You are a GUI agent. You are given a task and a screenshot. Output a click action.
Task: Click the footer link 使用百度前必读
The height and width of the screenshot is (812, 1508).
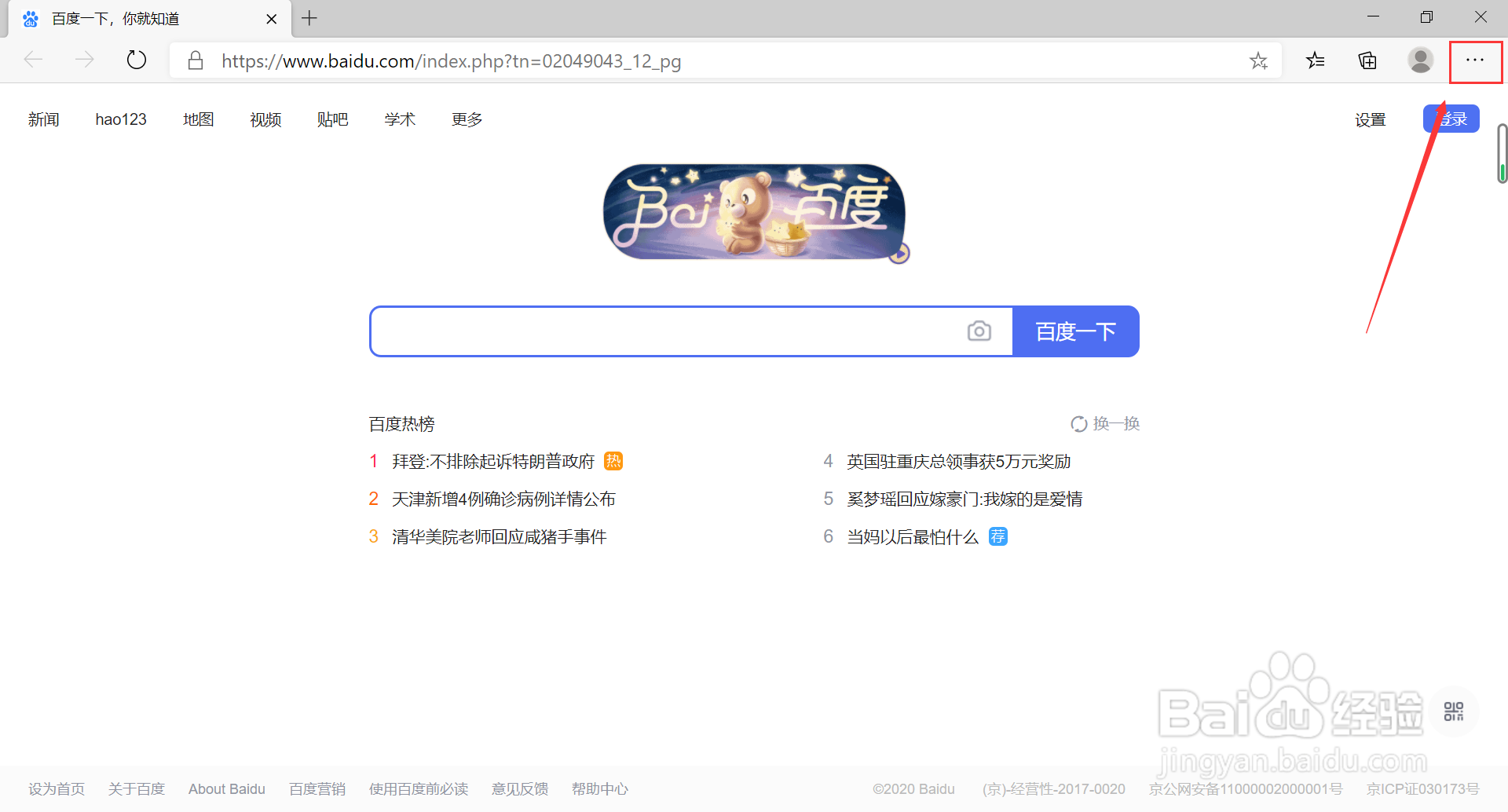point(419,789)
